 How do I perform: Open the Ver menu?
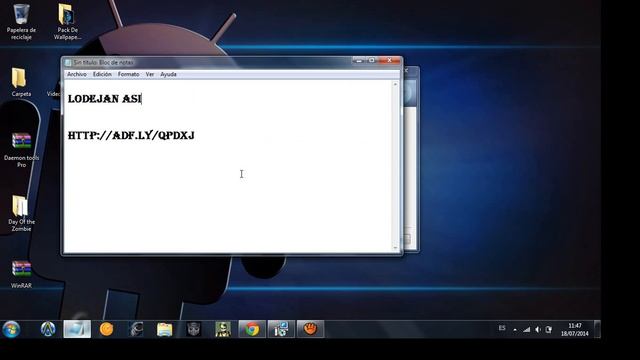click(x=150, y=74)
